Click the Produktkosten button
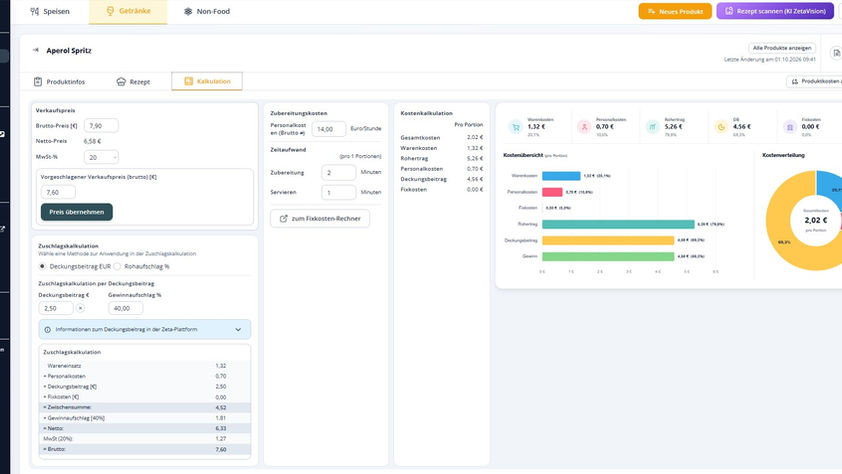Image resolution: width=842 pixels, height=474 pixels. pyautogui.click(x=814, y=81)
